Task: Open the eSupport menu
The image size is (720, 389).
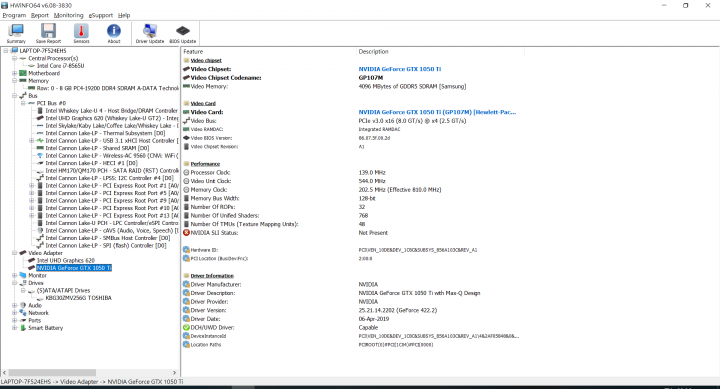Action: point(101,15)
